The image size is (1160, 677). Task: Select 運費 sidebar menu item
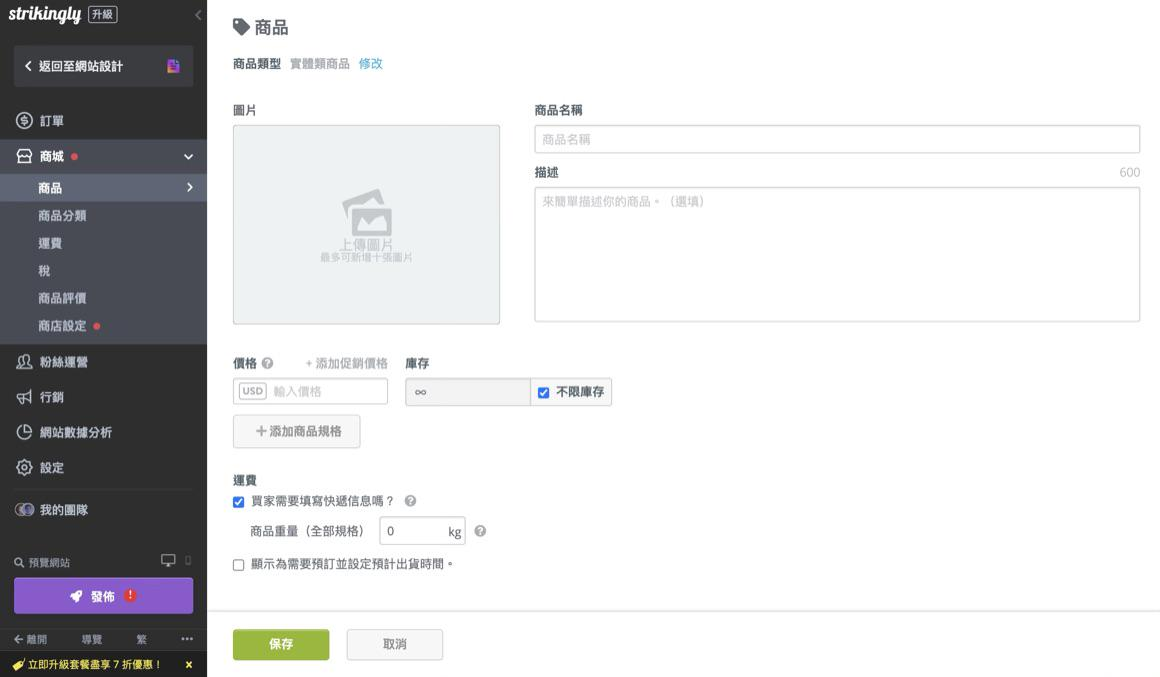click(x=50, y=243)
